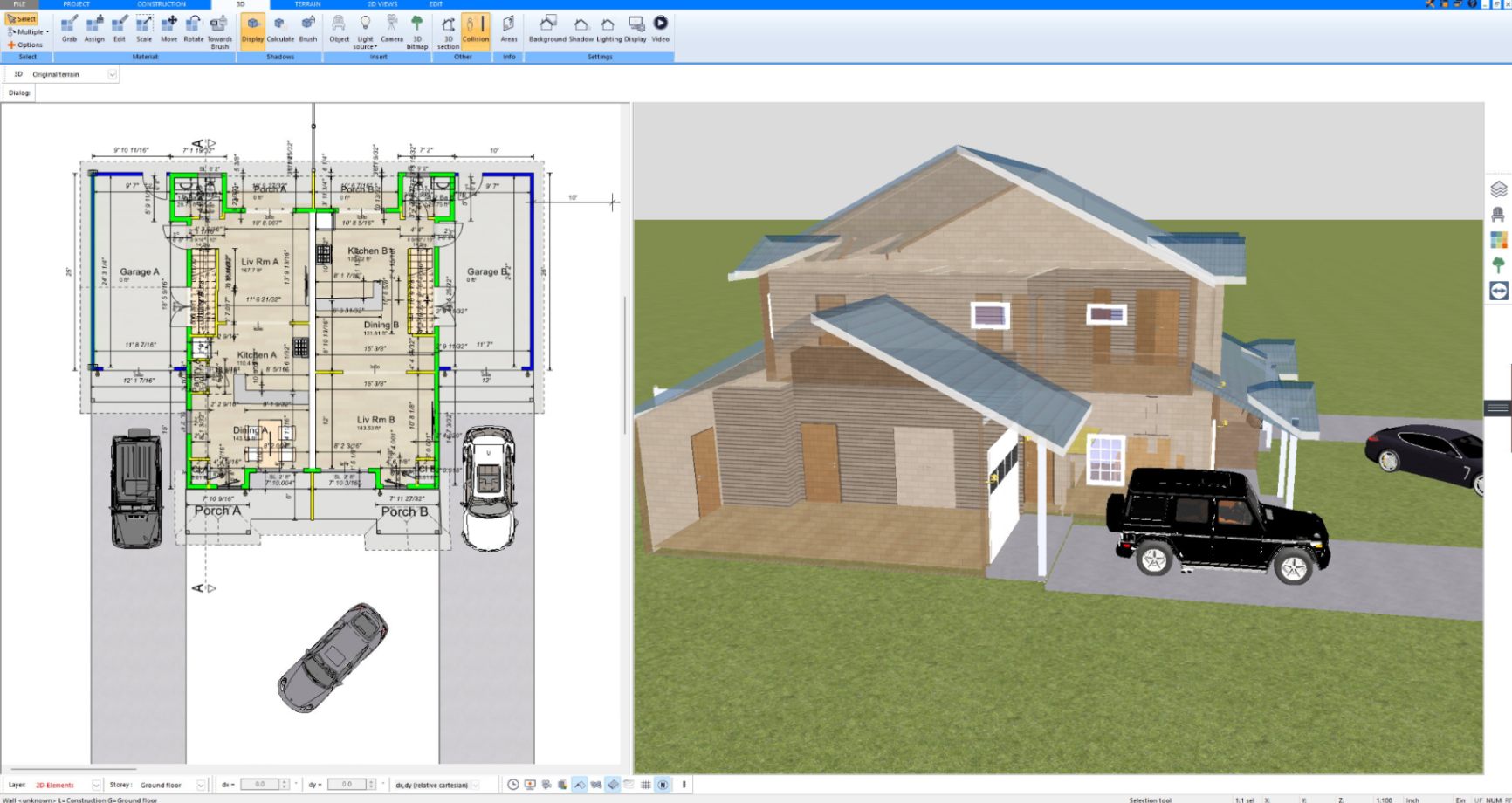Toggle the N north indicator button
This screenshot has height=803, width=1512.
coord(663,785)
